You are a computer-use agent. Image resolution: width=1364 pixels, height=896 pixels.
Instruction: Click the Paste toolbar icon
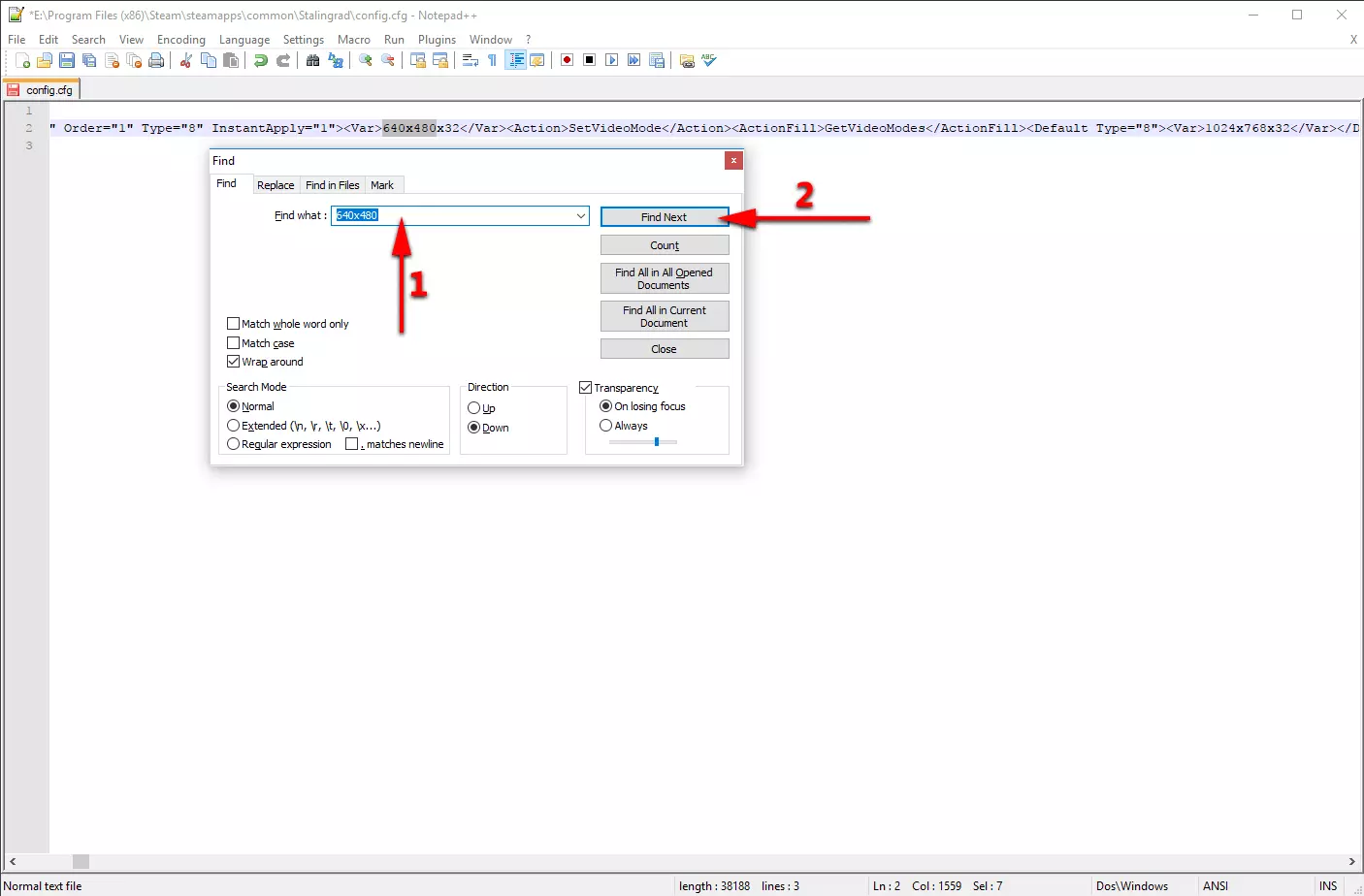pos(231,60)
